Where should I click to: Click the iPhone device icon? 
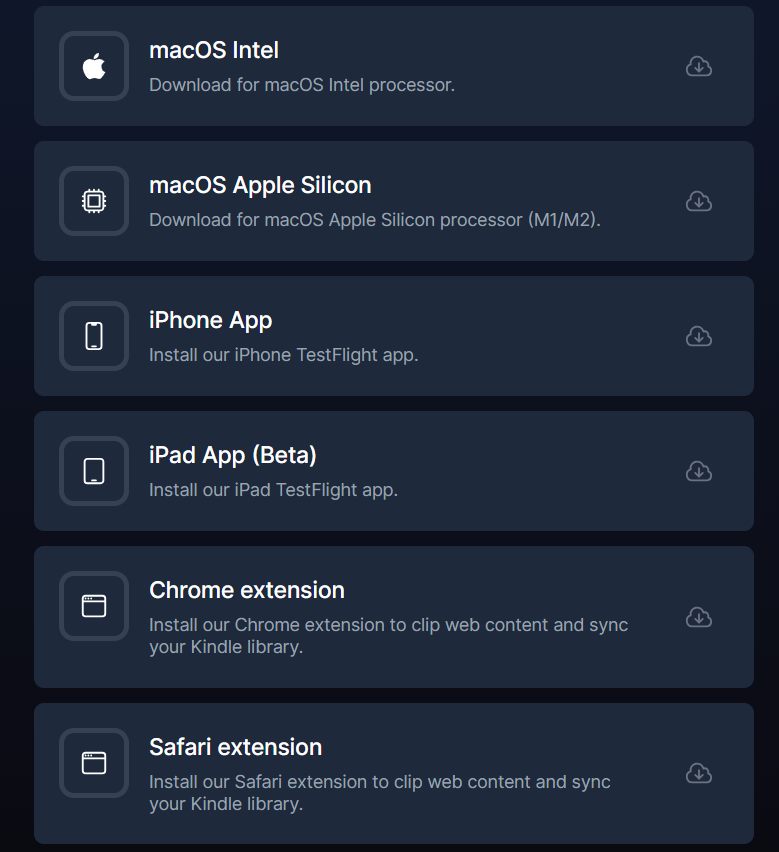tap(94, 336)
